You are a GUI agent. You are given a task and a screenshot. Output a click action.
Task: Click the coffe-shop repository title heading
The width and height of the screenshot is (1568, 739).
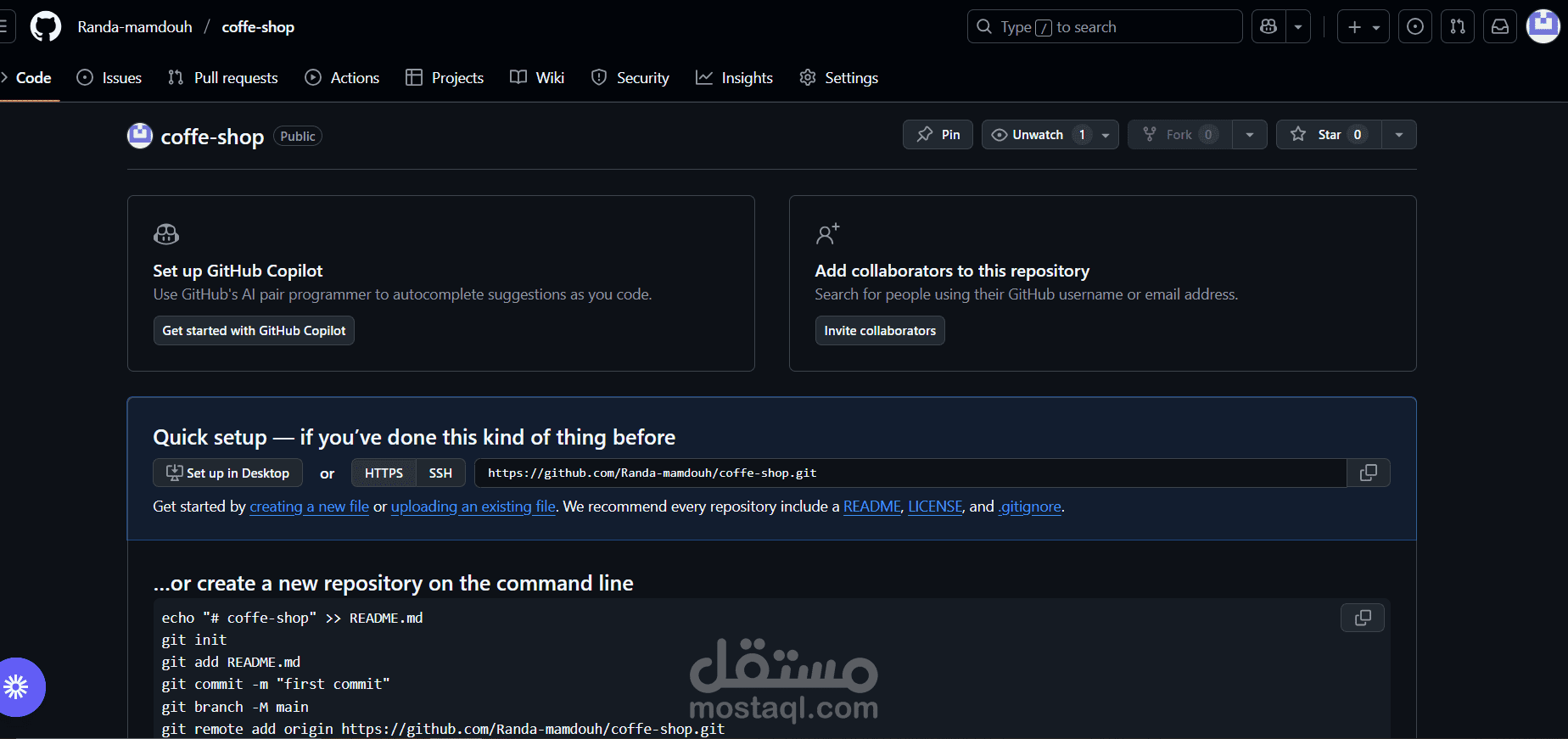click(x=212, y=137)
